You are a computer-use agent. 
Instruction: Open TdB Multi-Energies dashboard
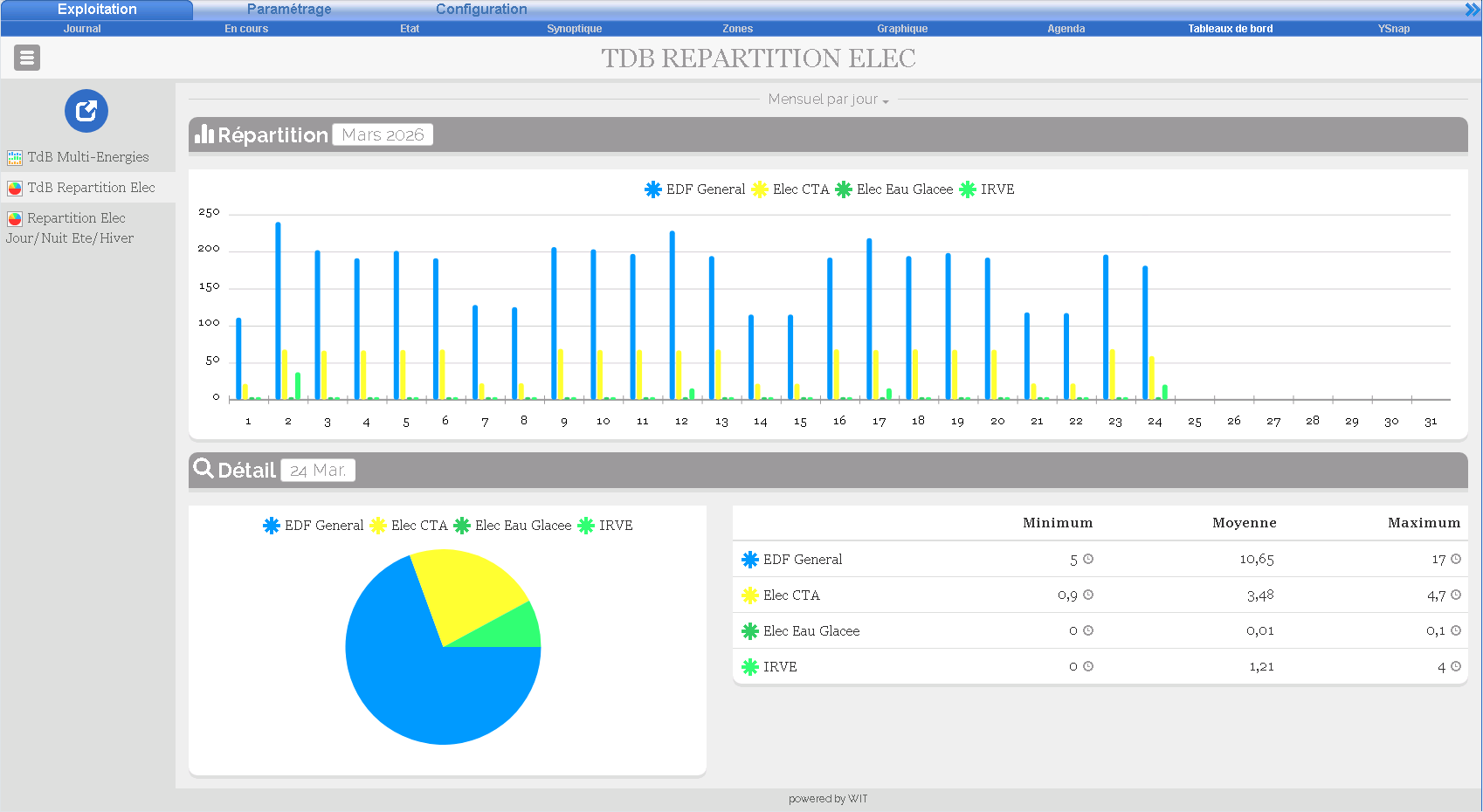tap(87, 157)
